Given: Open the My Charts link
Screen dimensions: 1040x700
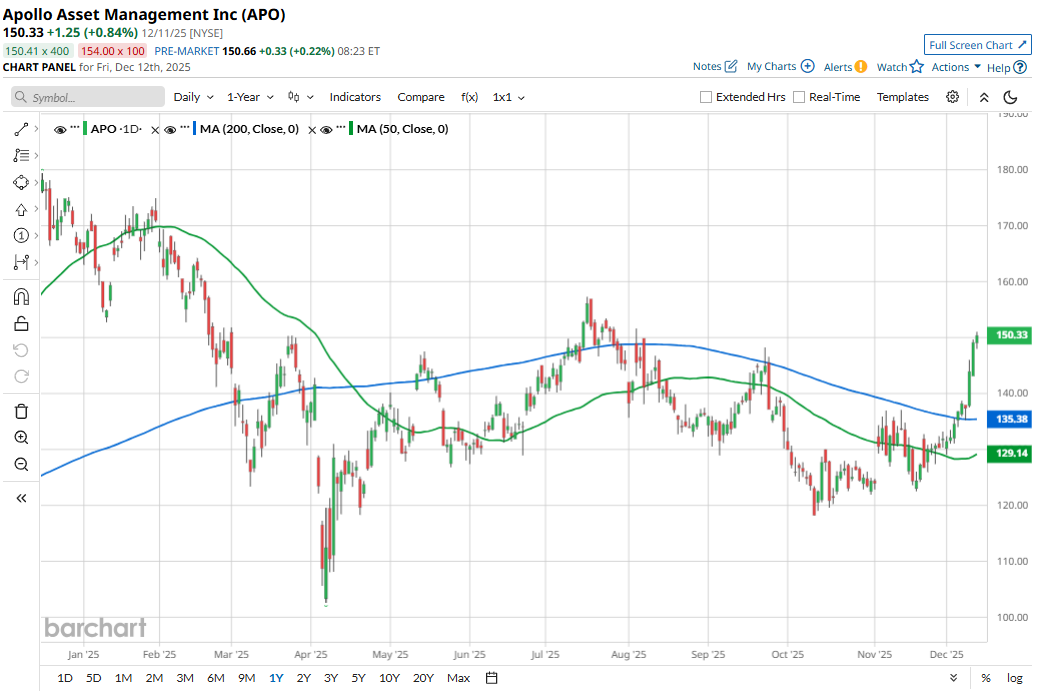Looking at the screenshot, I should tap(780, 67).
